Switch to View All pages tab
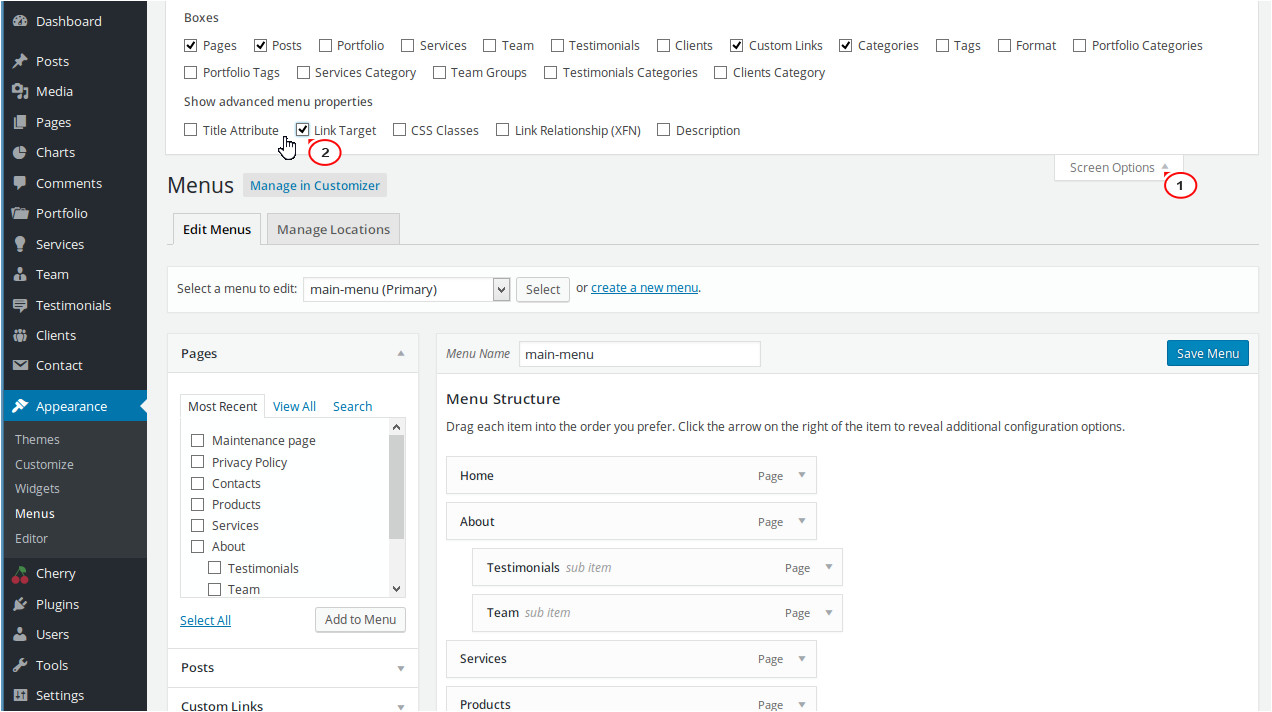The image size is (1272, 712). pos(294,406)
